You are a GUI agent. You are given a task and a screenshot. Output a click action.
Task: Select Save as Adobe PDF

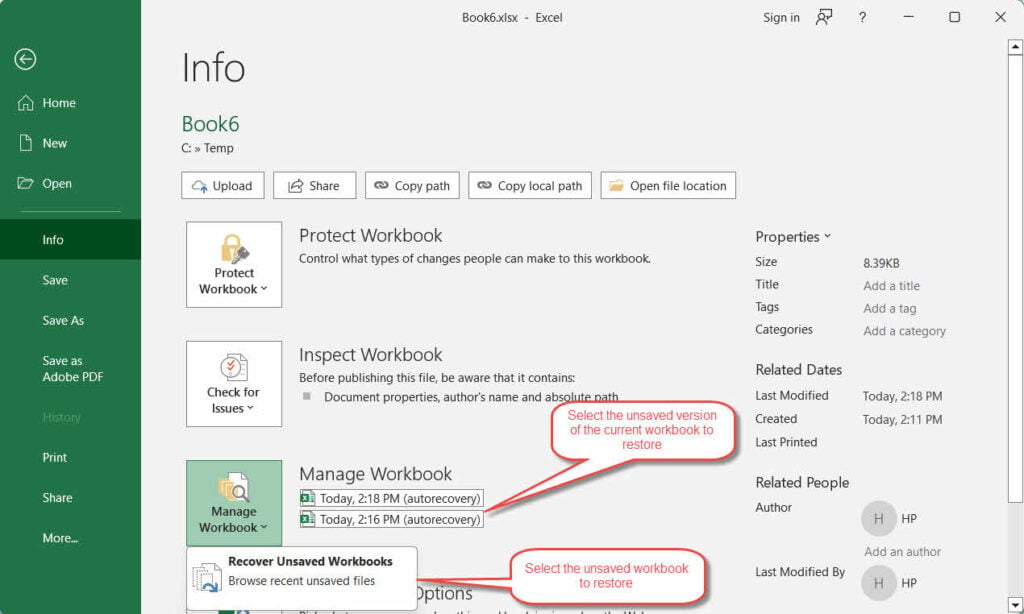tap(72, 368)
